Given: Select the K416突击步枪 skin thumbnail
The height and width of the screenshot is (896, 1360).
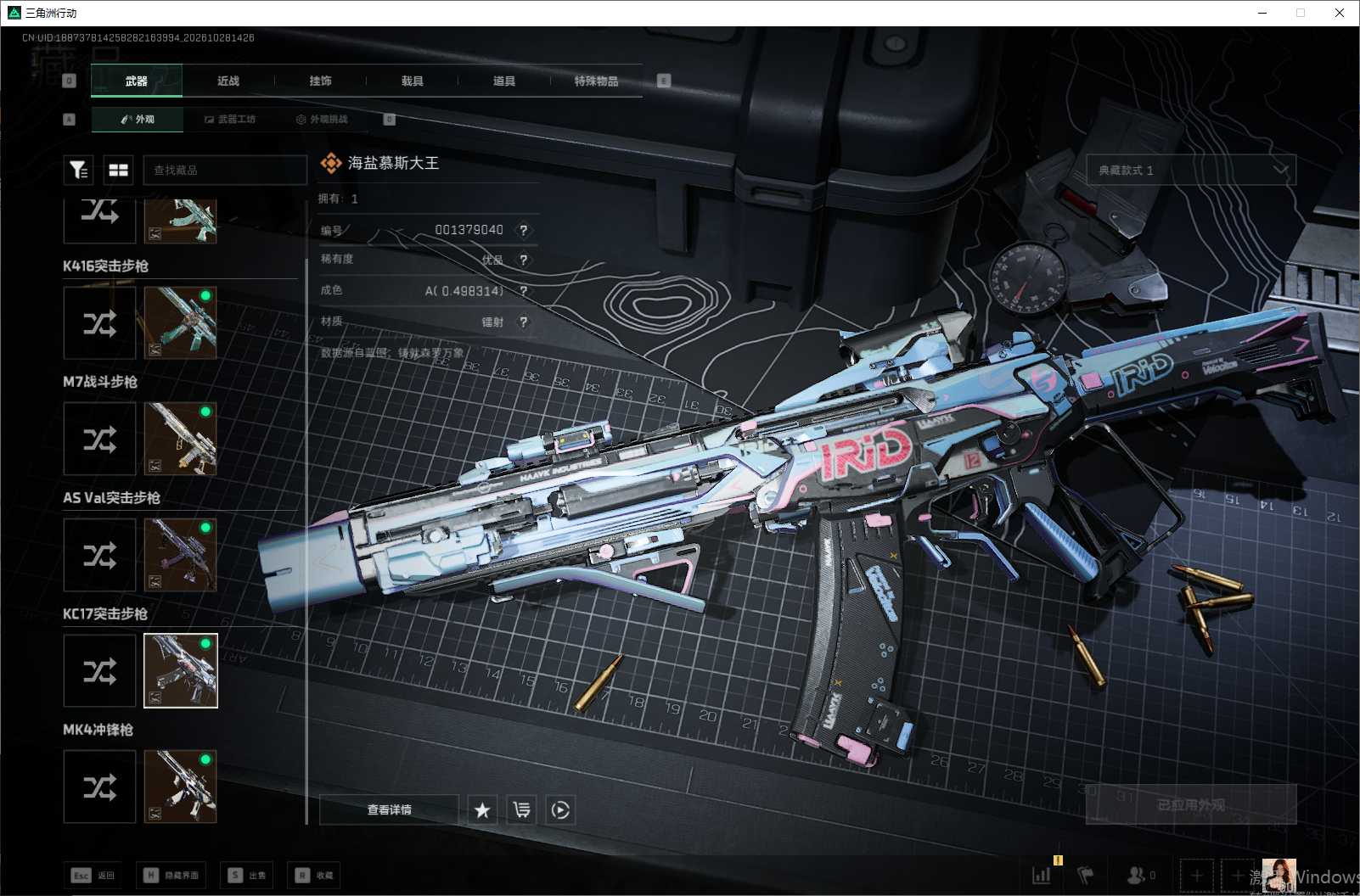Looking at the screenshot, I should click(180, 322).
